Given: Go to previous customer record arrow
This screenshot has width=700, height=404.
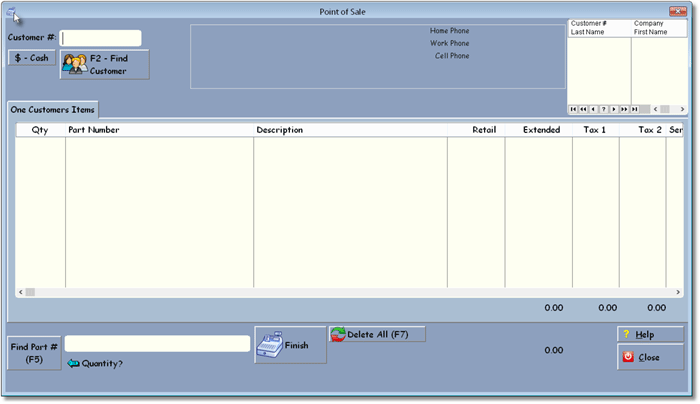Looking at the screenshot, I should coord(594,109).
